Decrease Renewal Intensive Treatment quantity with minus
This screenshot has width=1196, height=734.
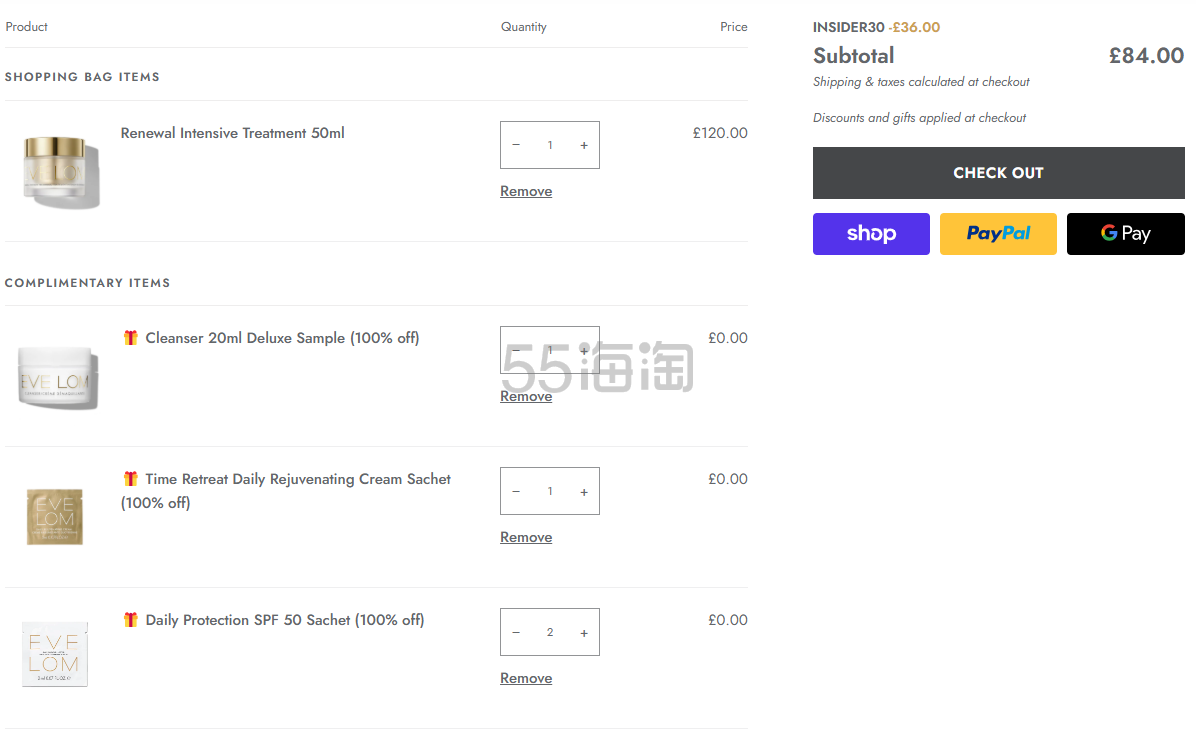(x=516, y=145)
